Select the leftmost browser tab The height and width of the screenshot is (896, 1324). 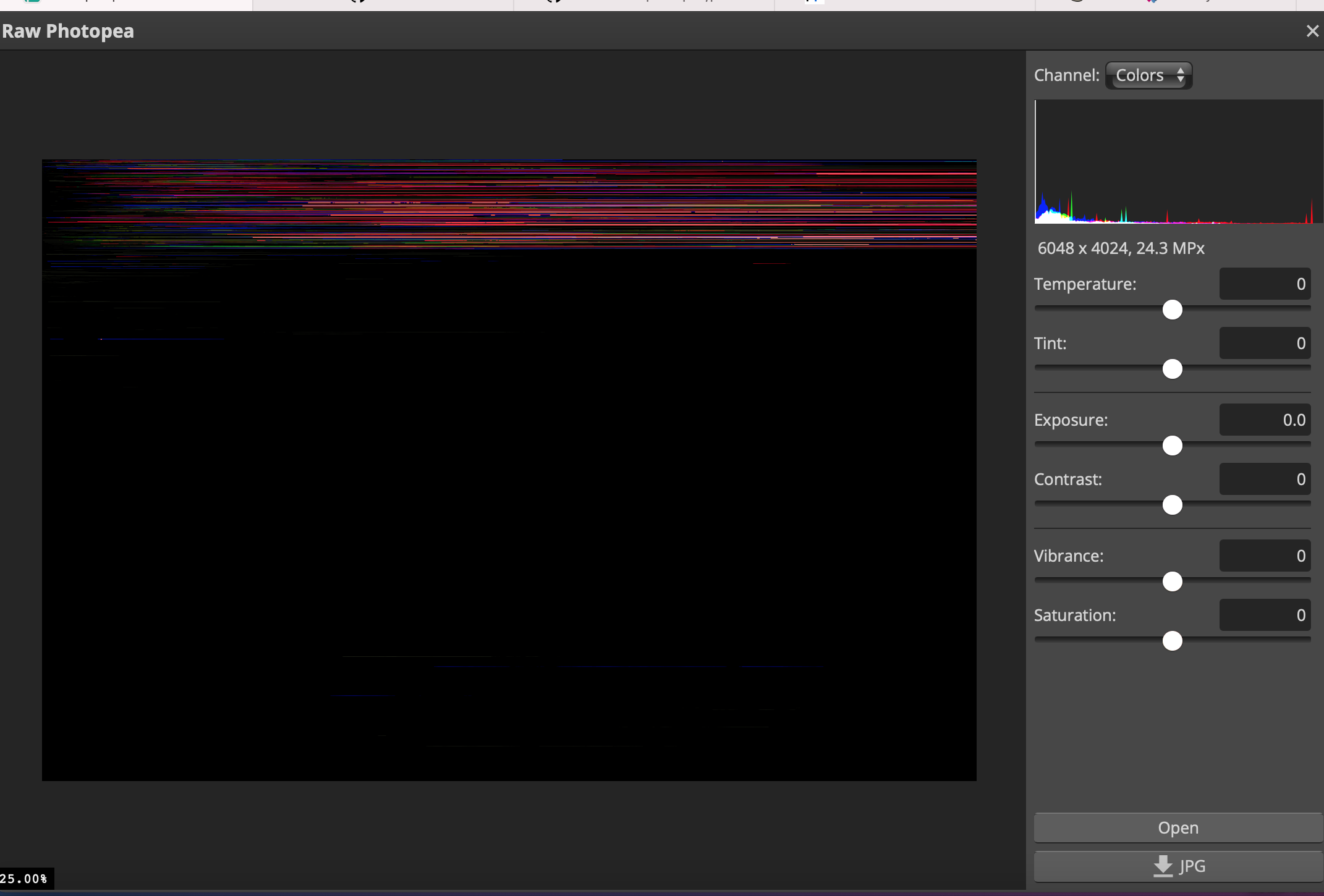tap(124, 3)
